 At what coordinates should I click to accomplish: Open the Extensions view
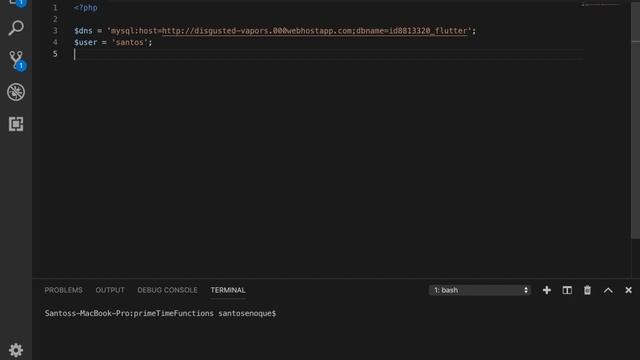(x=16, y=124)
